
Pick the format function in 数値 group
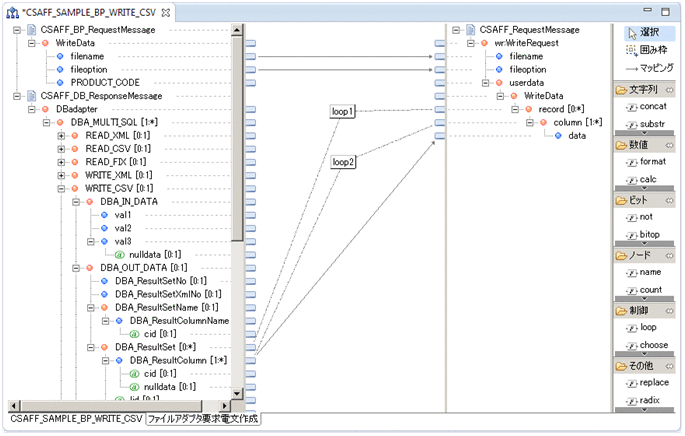coord(650,161)
